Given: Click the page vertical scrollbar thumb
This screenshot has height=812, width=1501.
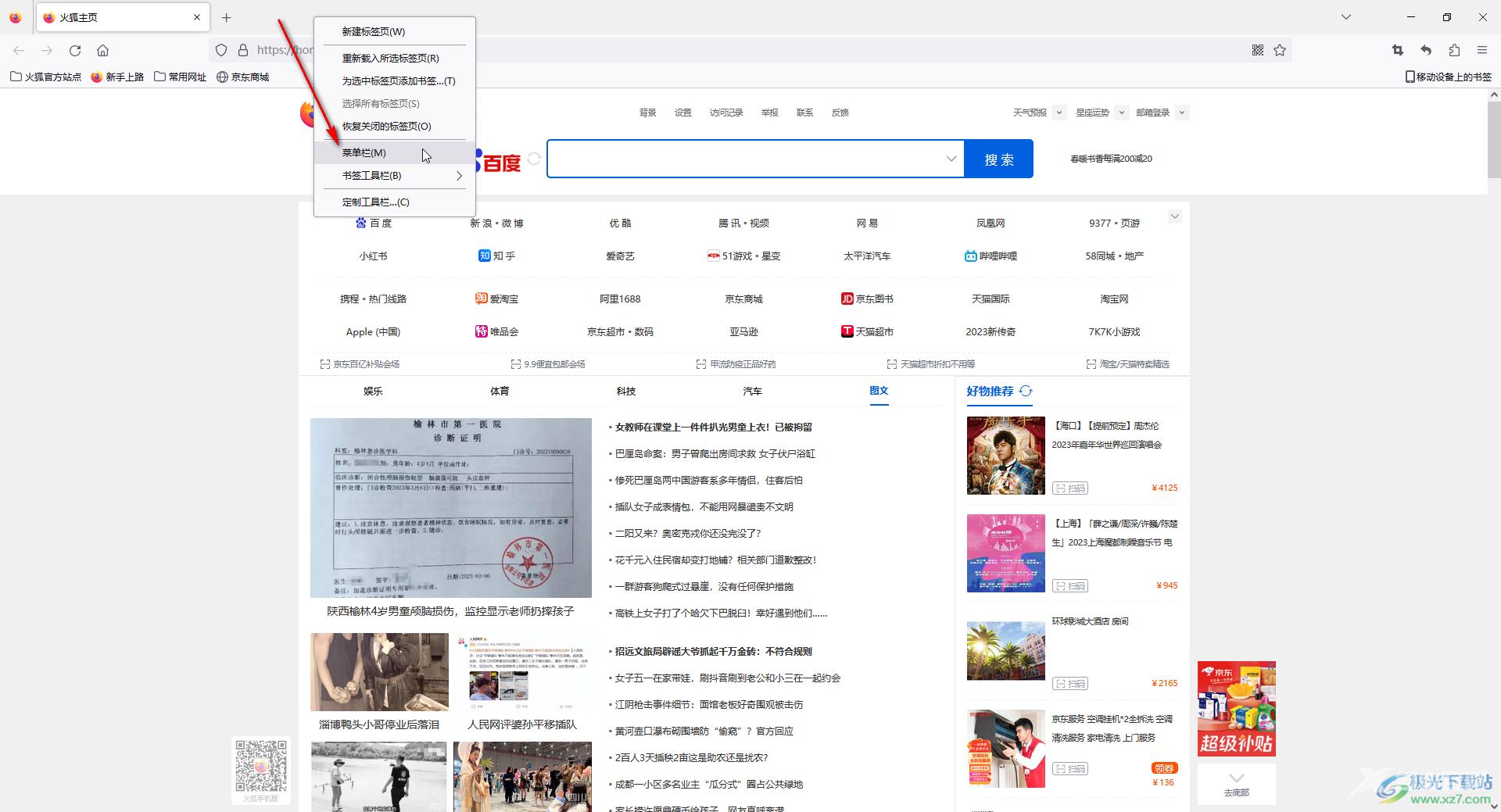Looking at the screenshot, I should (x=1494, y=141).
